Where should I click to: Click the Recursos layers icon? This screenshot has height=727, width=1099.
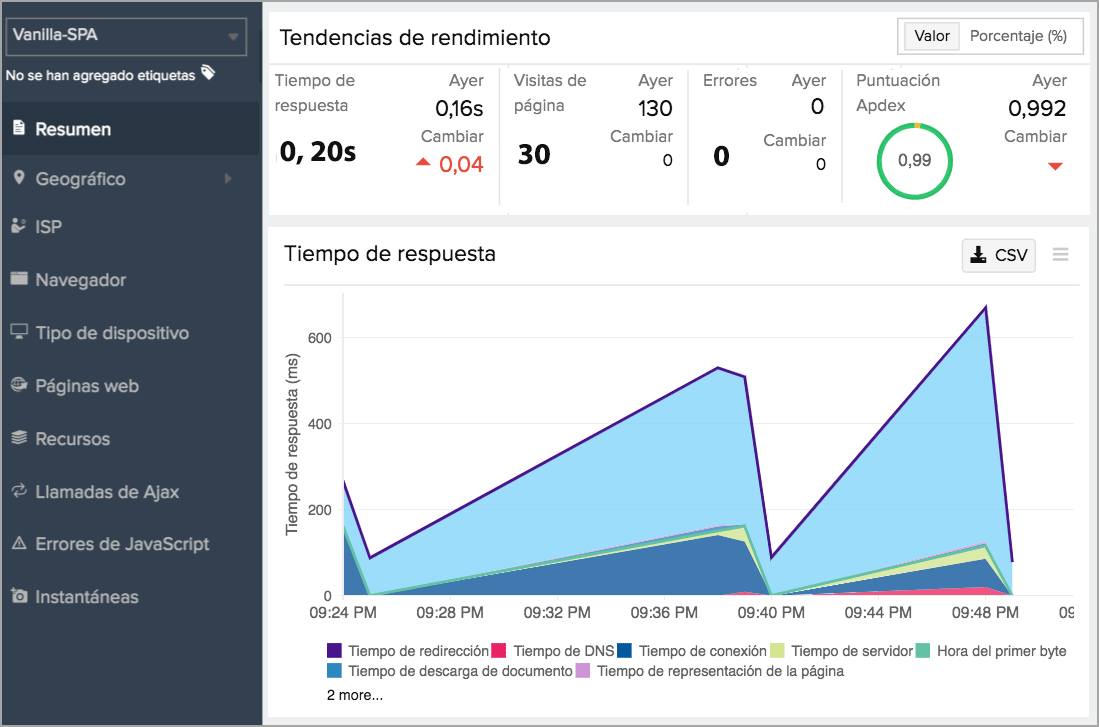click(x=19, y=437)
